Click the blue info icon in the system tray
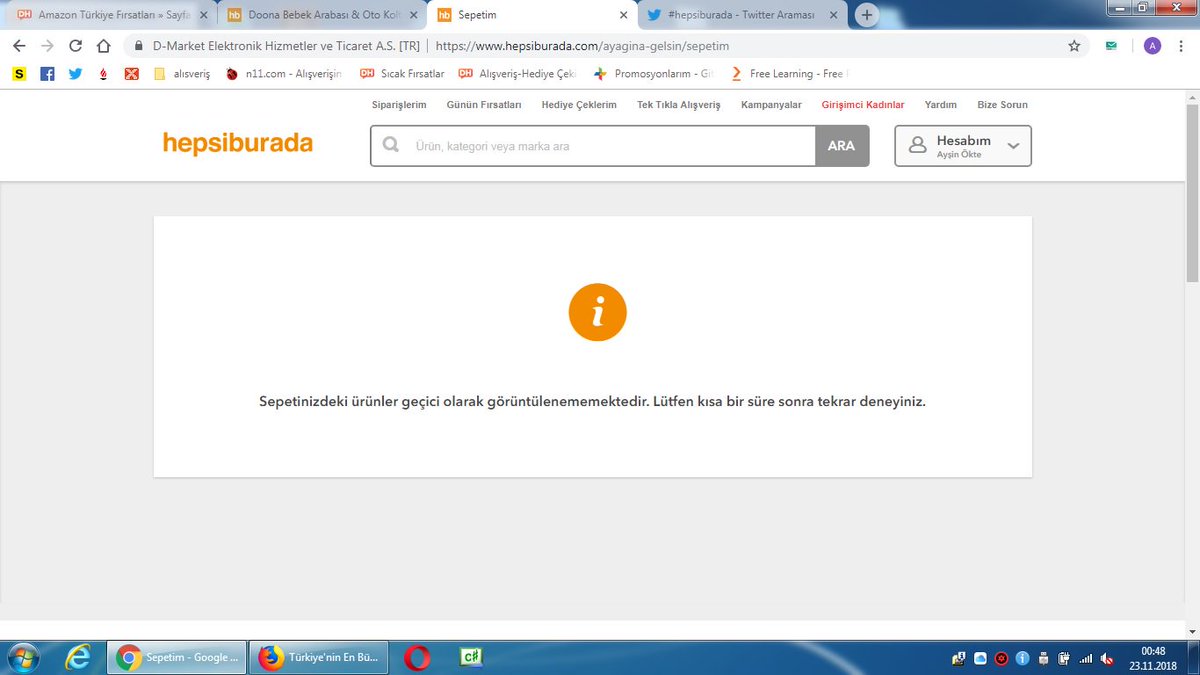The height and width of the screenshot is (675, 1200). point(1023,658)
